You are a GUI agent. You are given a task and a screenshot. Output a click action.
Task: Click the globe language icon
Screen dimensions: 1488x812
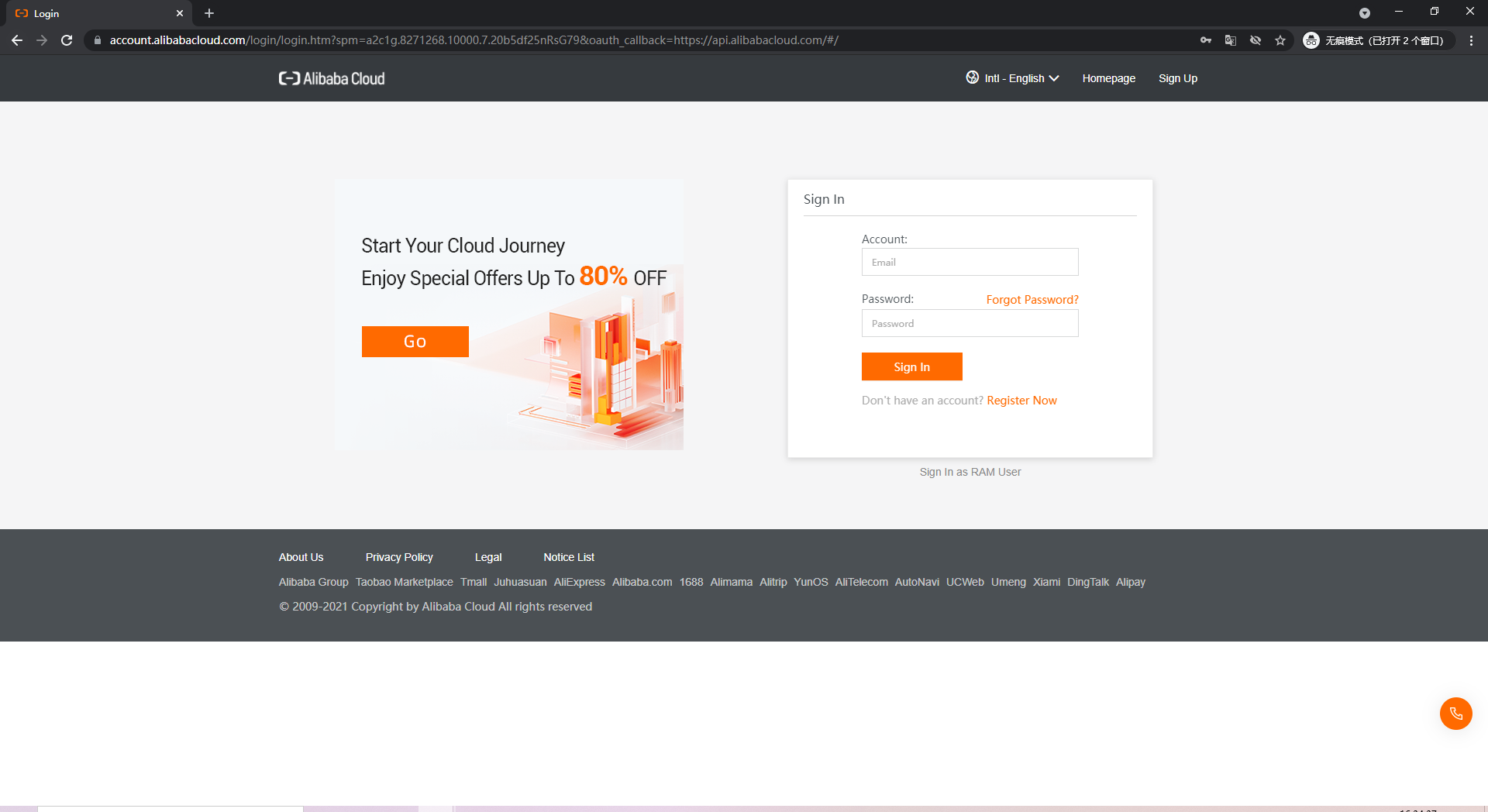pos(972,77)
